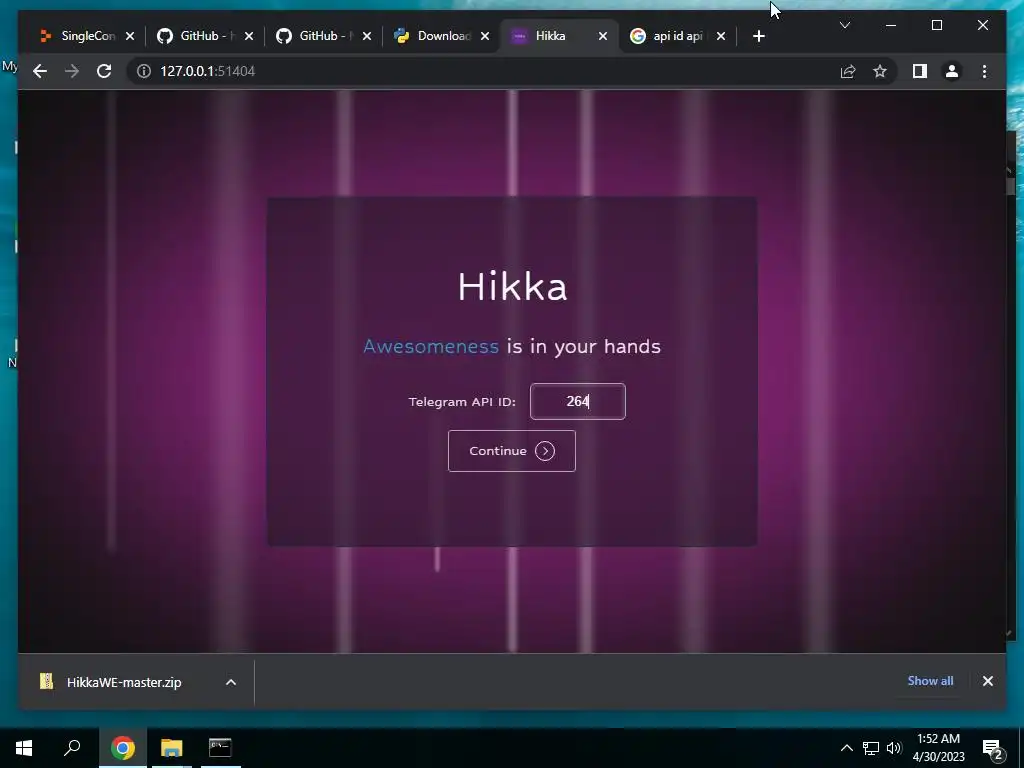Bookmark this page with the star icon
Image resolution: width=1024 pixels, height=768 pixels.
pyautogui.click(x=880, y=71)
